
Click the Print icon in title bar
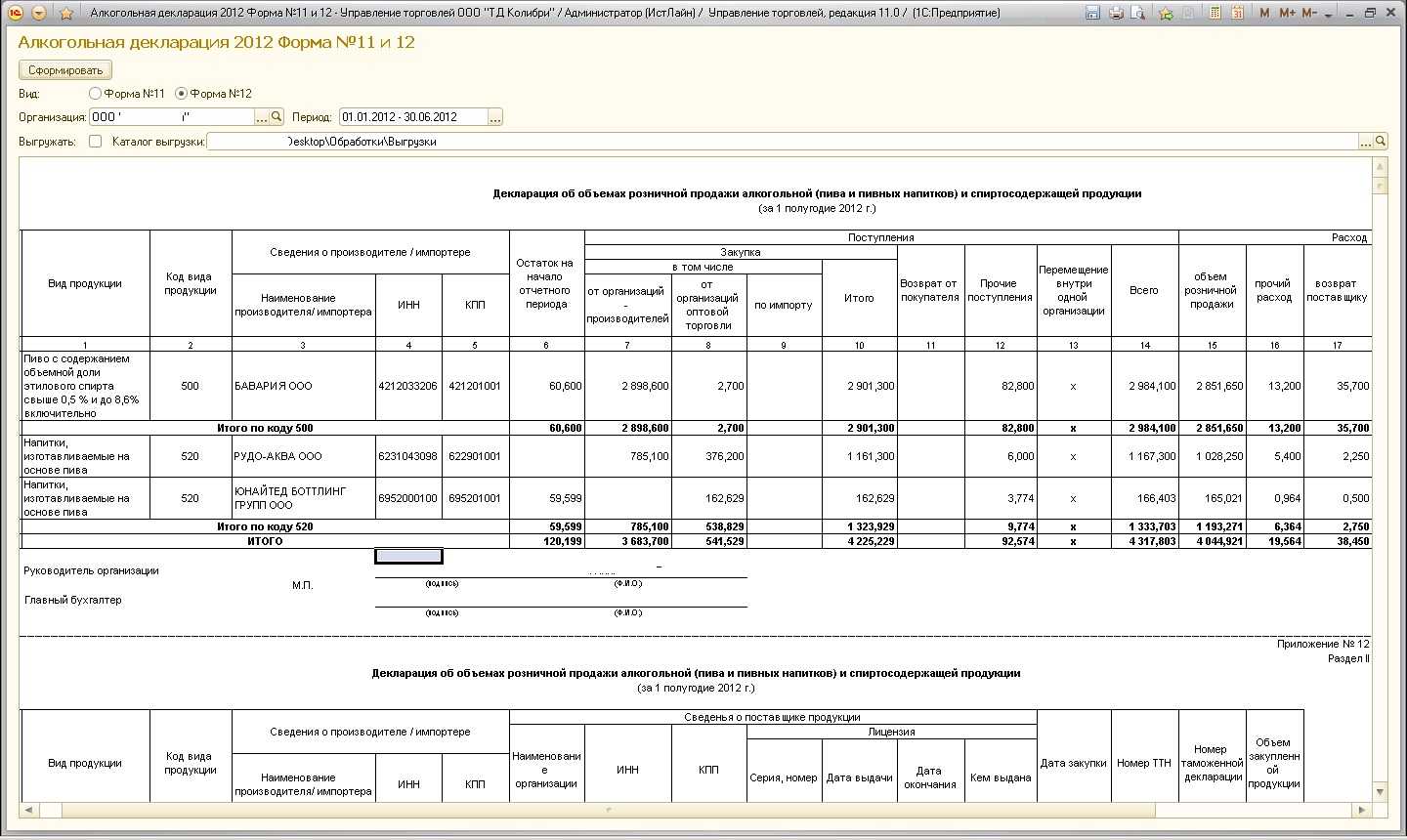[1115, 13]
